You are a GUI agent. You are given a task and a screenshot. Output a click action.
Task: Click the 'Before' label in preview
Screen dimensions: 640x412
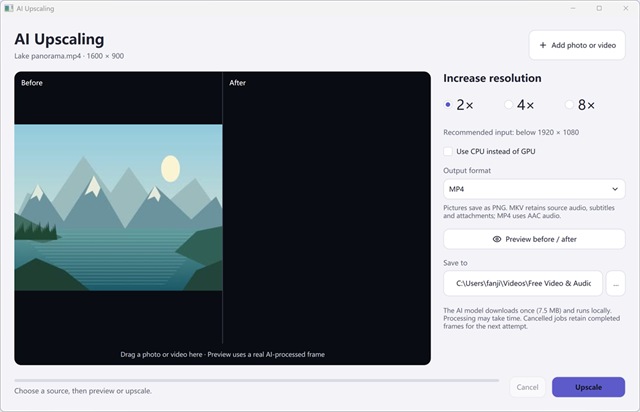pyautogui.click(x=32, y=83)
